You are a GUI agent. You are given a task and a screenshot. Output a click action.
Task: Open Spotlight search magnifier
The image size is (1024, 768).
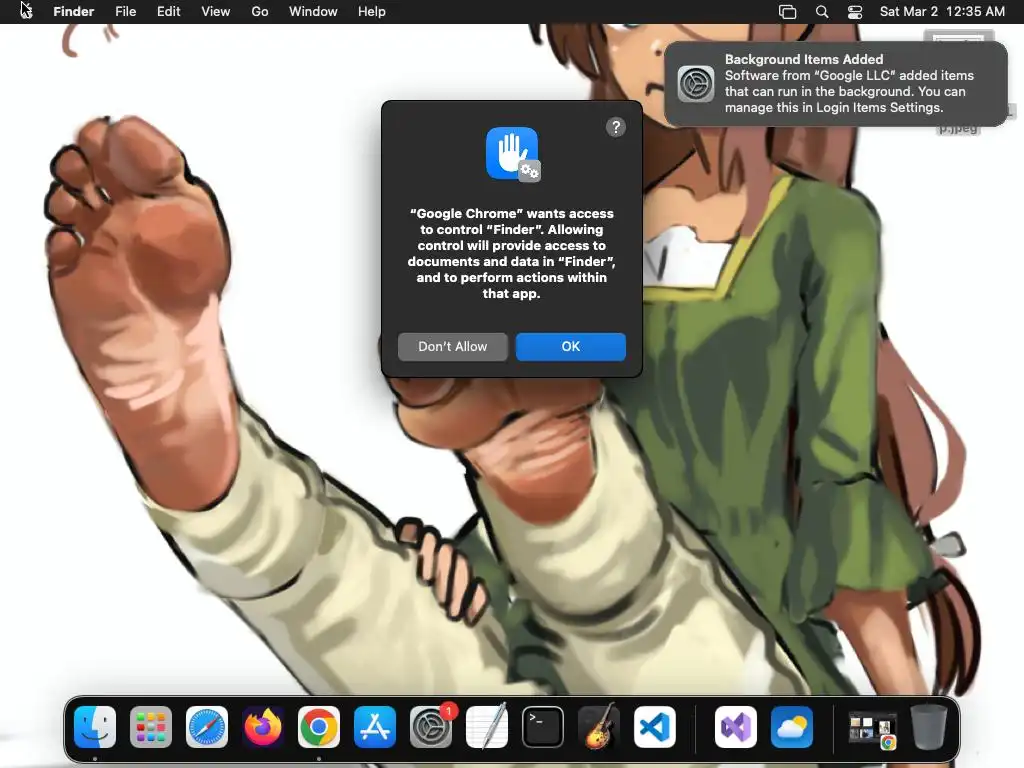[x=822, y=12]
